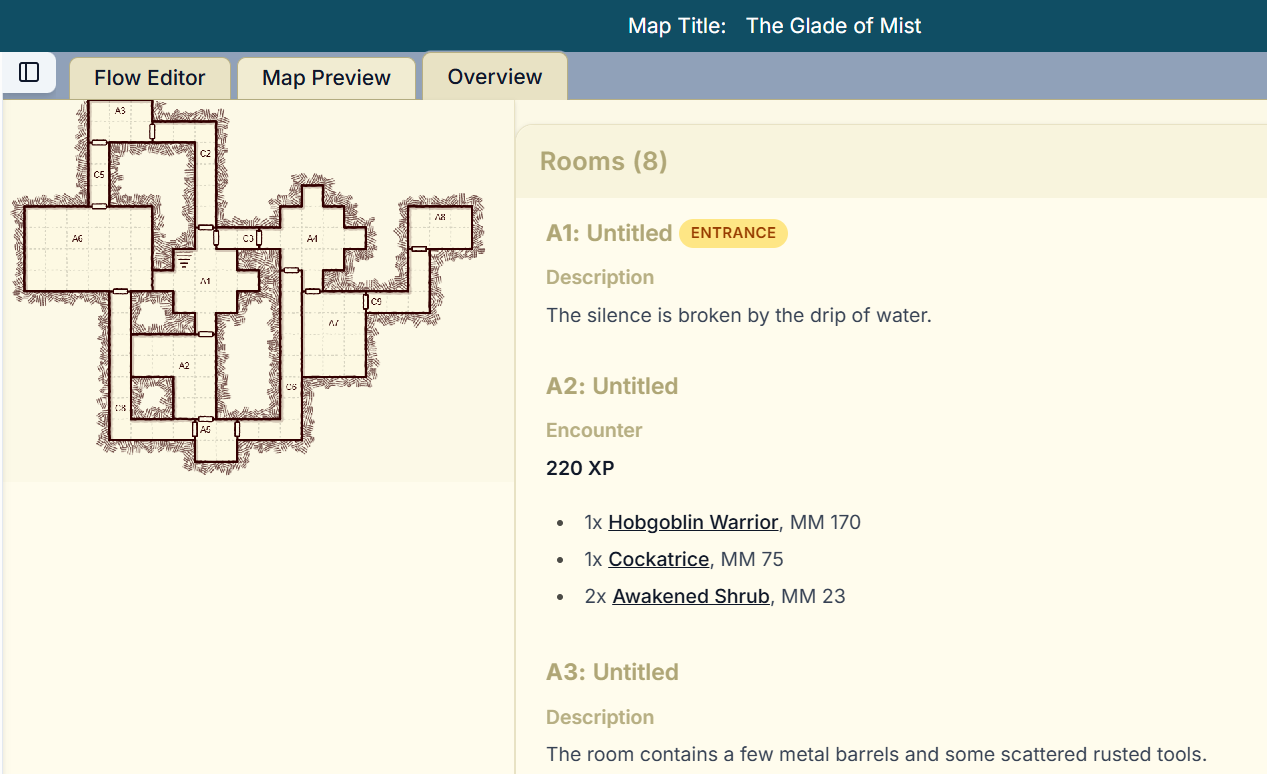Click corridor C5 on the dungeon map

pyautogui.click(x=98, y=175)
